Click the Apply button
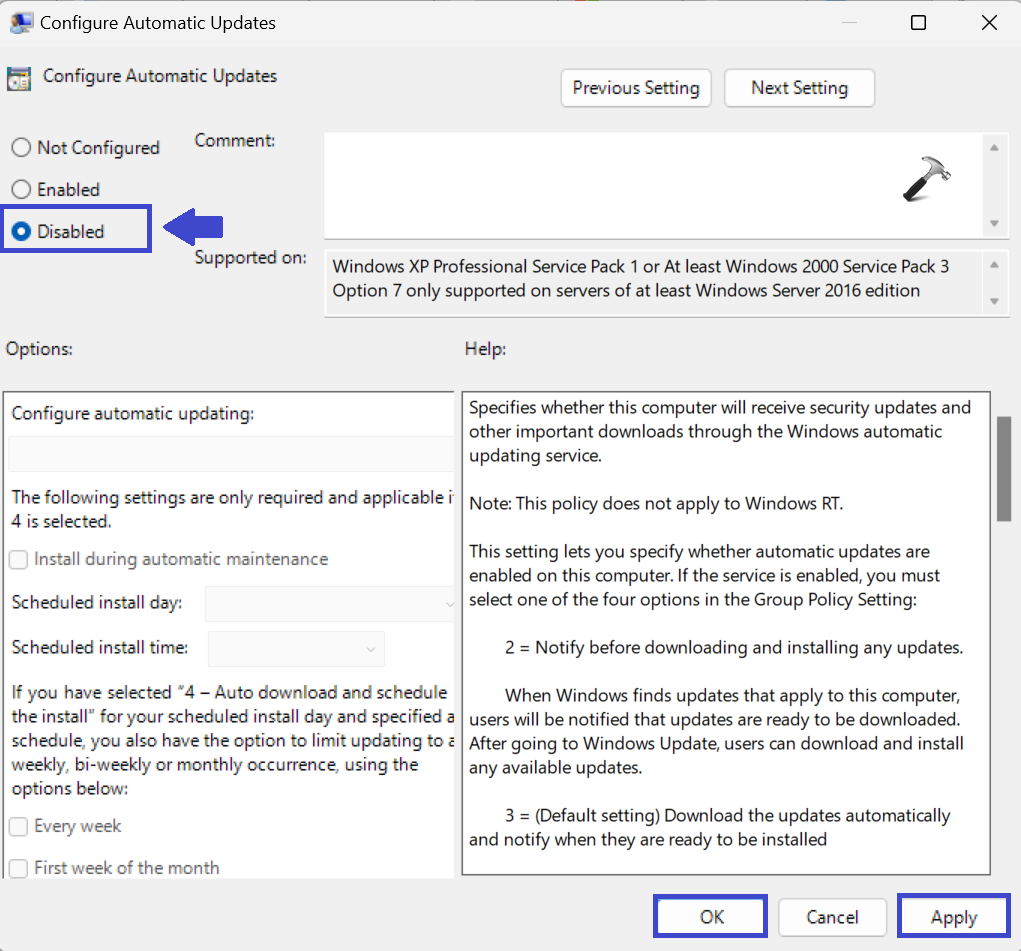Viewport: 1021px width, 951px height. pos(954,916)
